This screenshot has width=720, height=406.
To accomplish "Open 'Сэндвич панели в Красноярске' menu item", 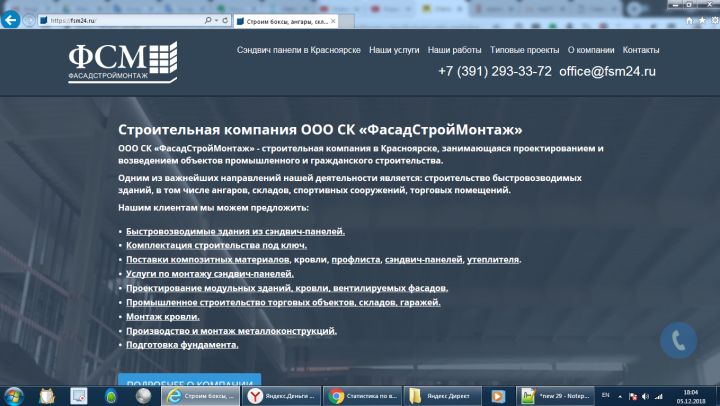I will tap(298, 50).
